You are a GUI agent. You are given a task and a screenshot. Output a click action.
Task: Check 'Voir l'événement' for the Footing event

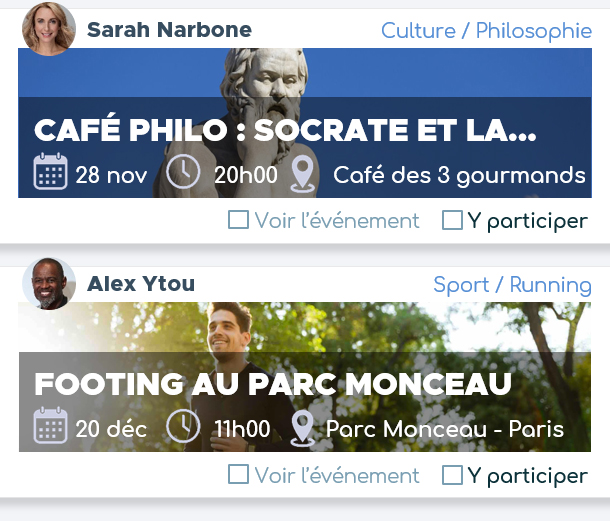(238, 475)
